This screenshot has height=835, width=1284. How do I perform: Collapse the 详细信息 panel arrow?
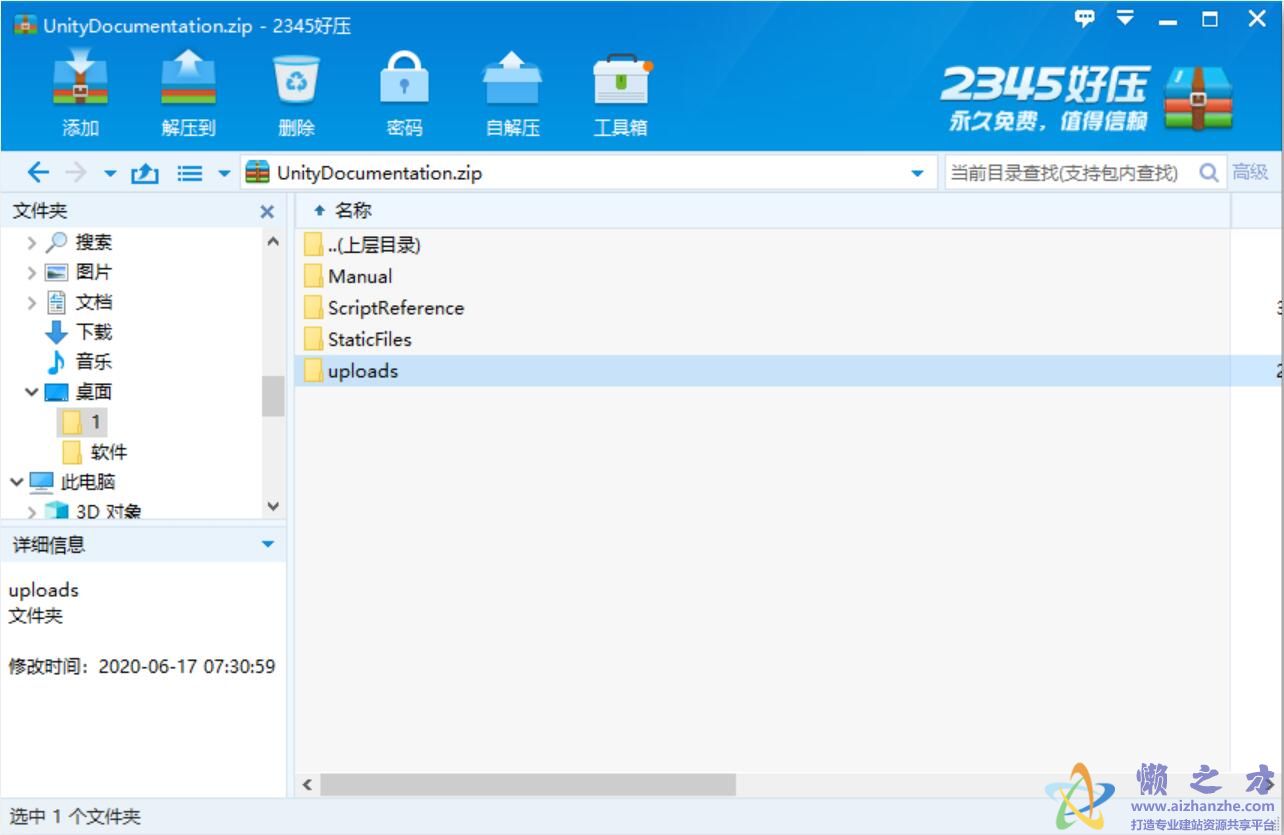pos(267,544)
